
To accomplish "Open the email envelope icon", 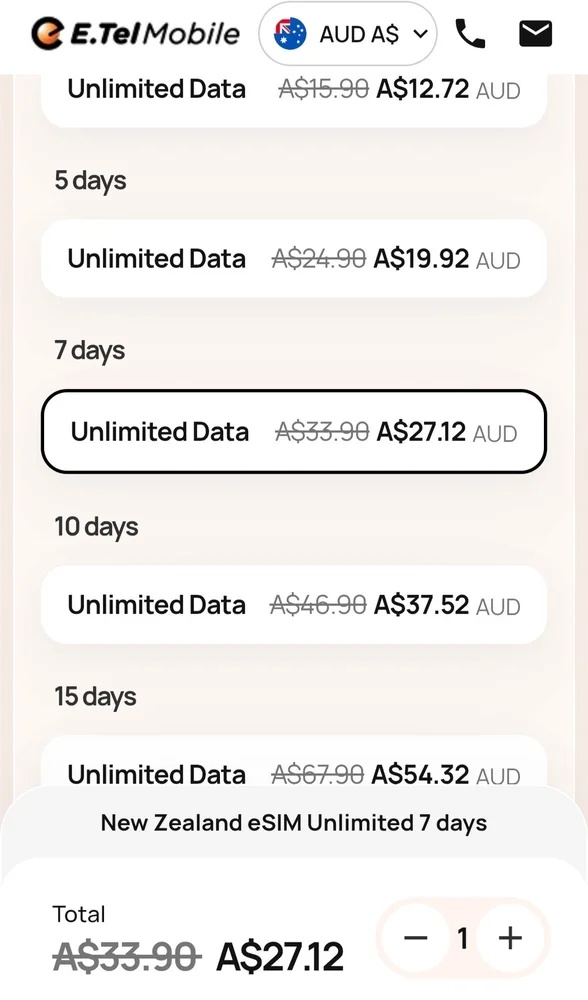I will tap(535, 34).
